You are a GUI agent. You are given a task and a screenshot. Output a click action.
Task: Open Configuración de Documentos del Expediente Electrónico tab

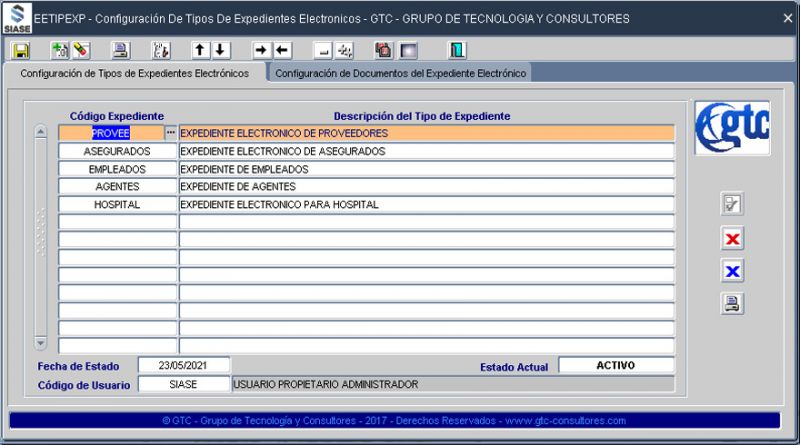pos(400,73)
